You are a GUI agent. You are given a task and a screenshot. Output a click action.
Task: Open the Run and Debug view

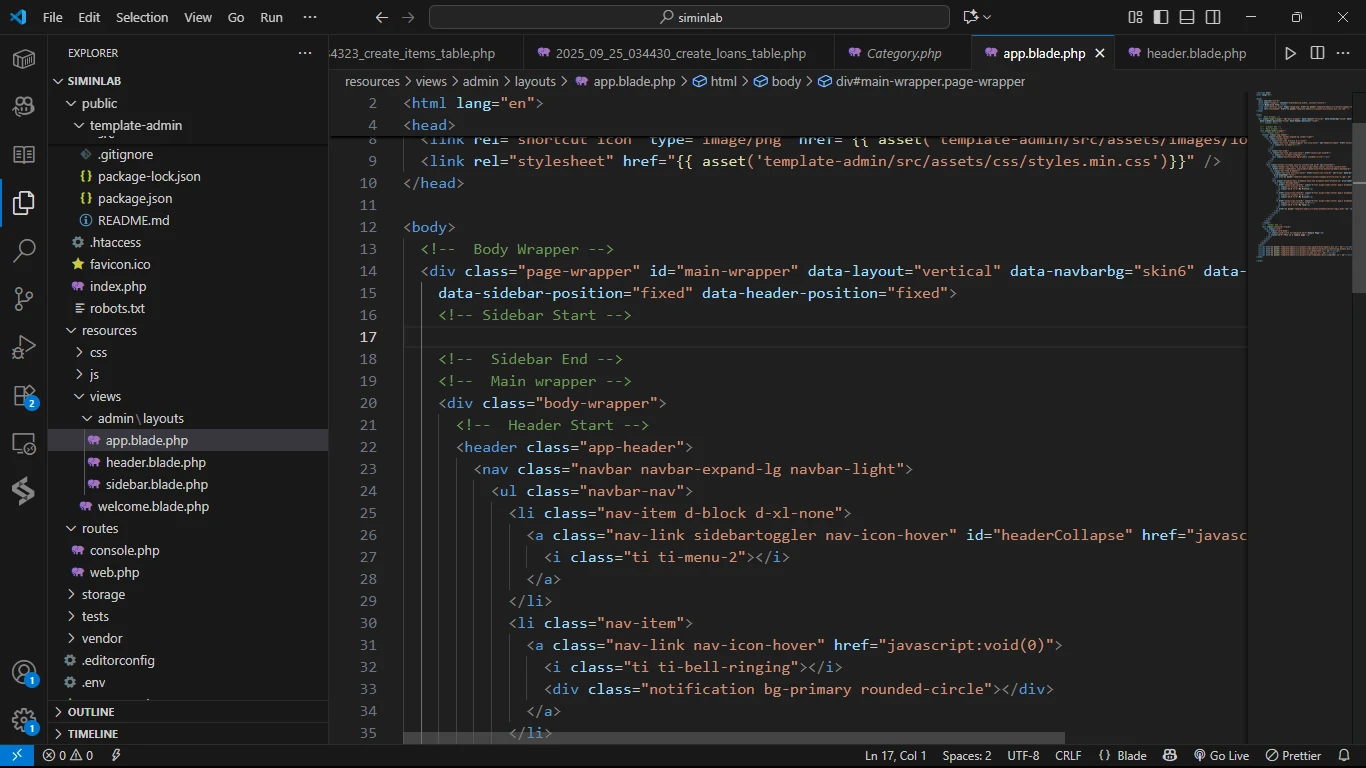(24, 347)
